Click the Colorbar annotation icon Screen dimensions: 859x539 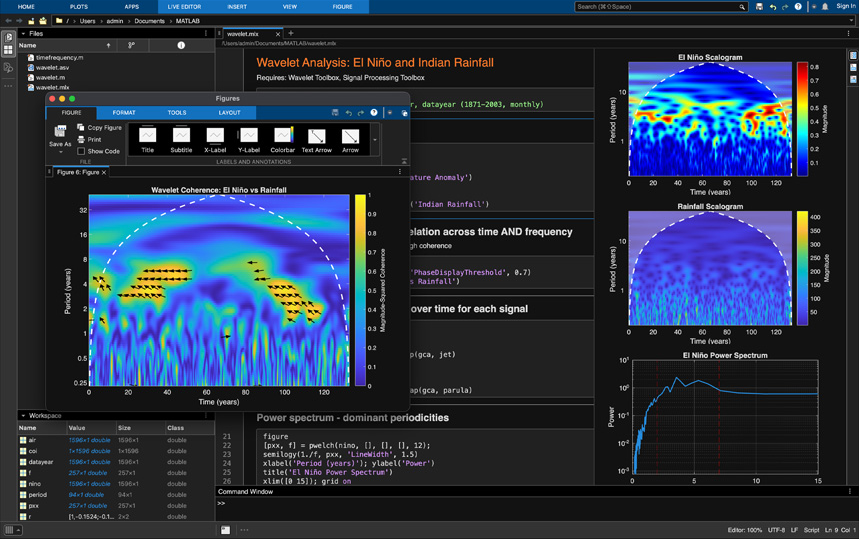[282, 136]
